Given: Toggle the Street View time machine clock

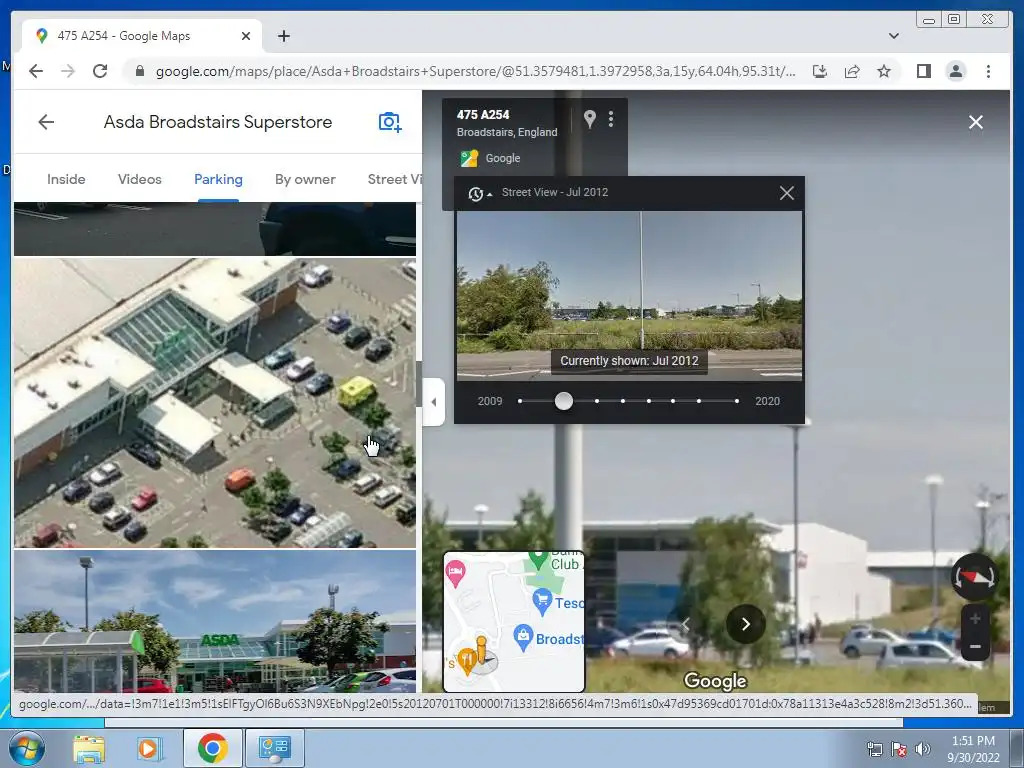Looking at the screenshot, I should 479,193.
